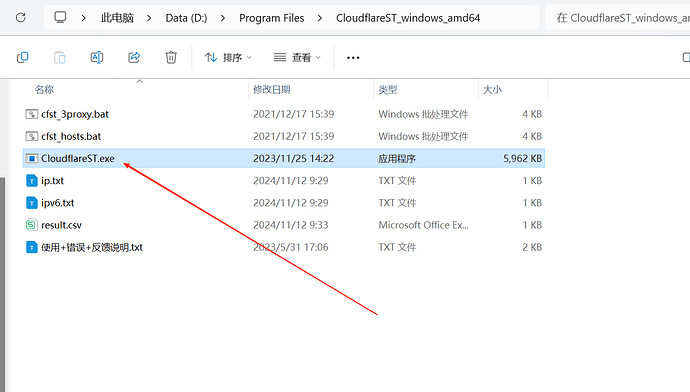Image resolution: width=690 pixels, height=392 pixels.
Task: Sort by the 类型 column header
Action: pyautogui.click(x=388, y=90)
